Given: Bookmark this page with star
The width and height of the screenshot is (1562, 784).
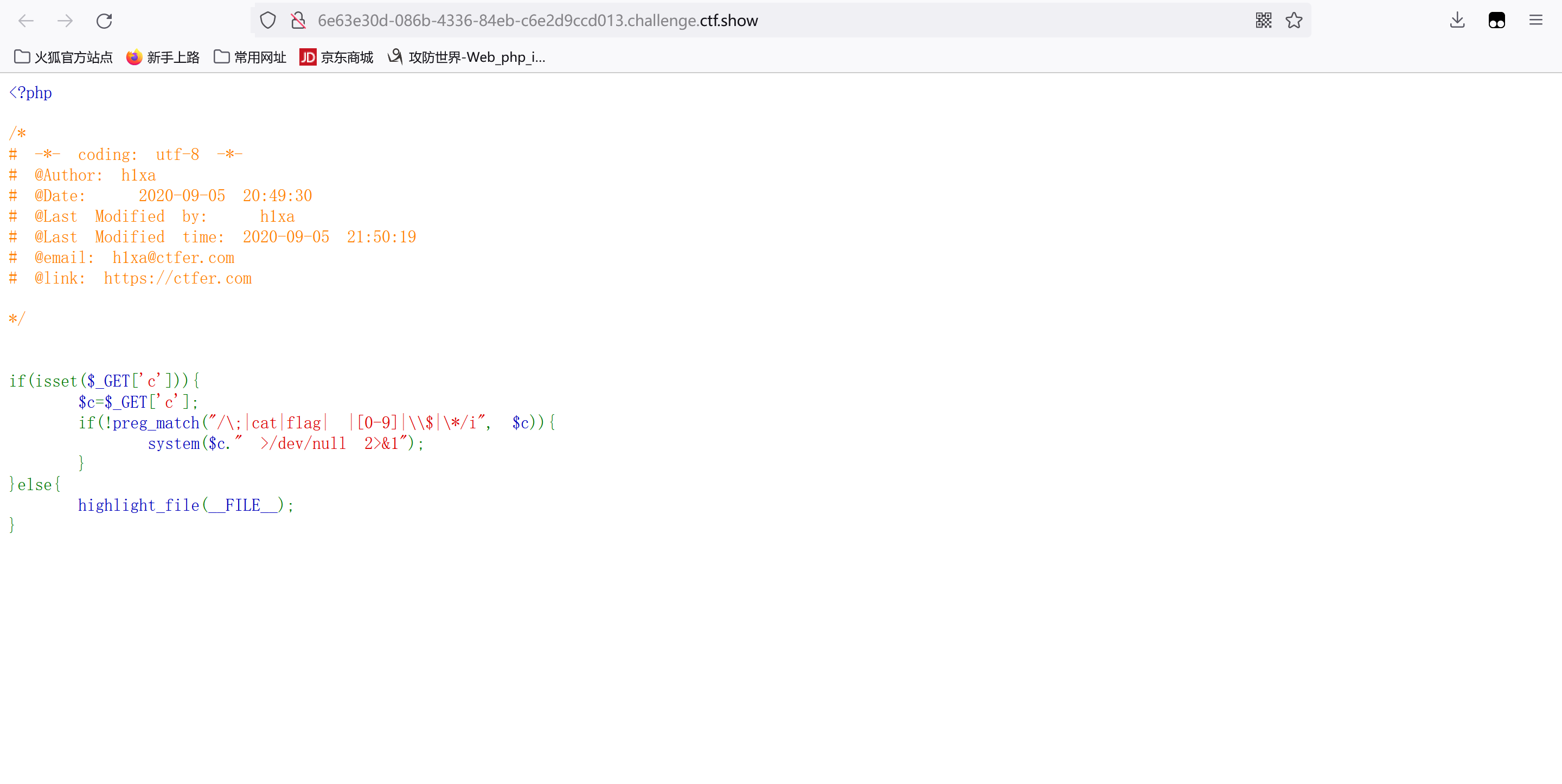Looking at the screenshot, I should (x=1294, y=21).
